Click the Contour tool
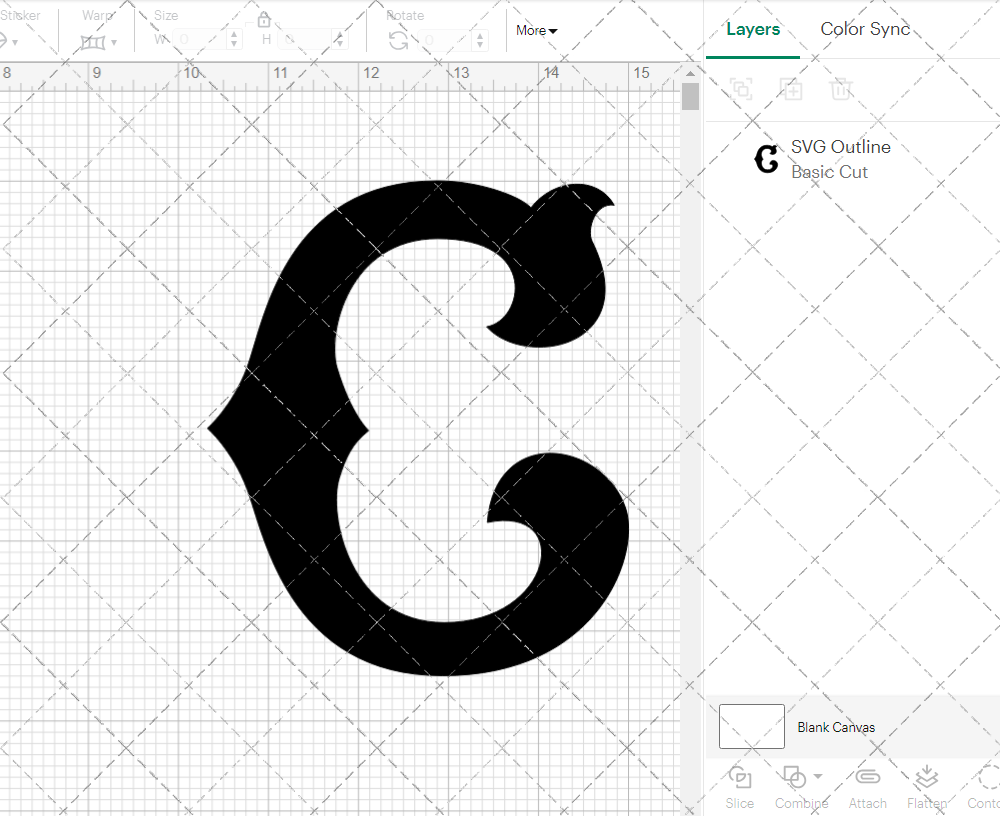 pyautogui.click(x=983, y=788)
